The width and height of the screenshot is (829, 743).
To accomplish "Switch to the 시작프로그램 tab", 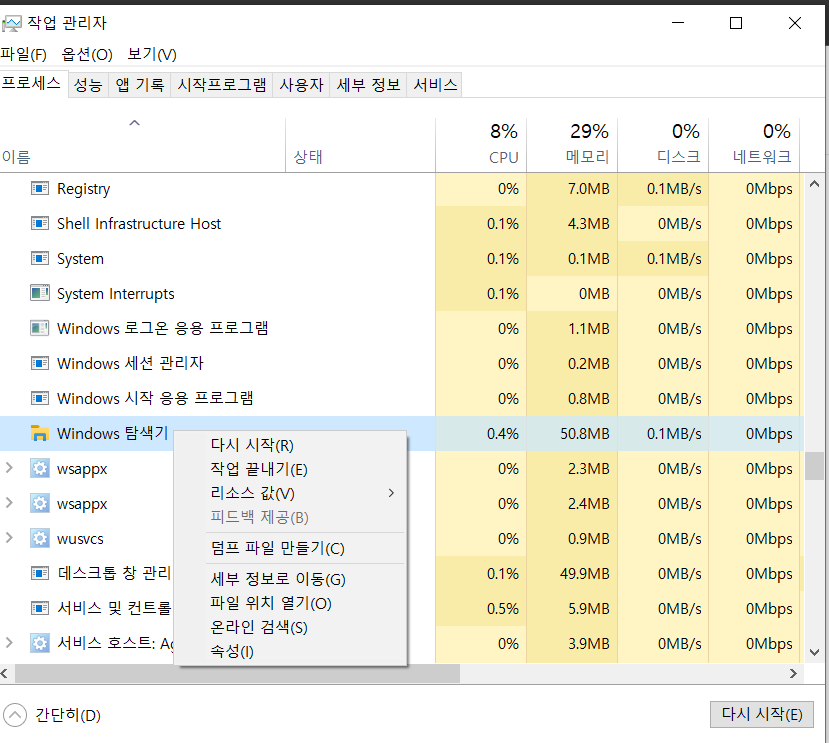I will [x=222, y=85].
